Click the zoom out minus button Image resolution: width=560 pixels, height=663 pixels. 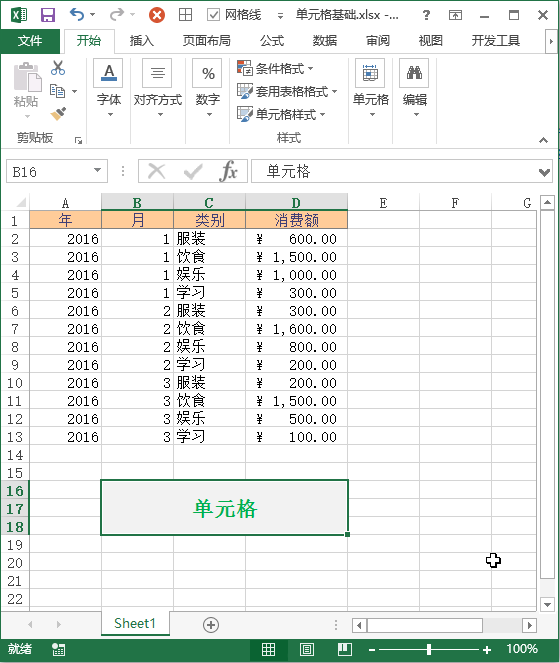pos(372,650)
